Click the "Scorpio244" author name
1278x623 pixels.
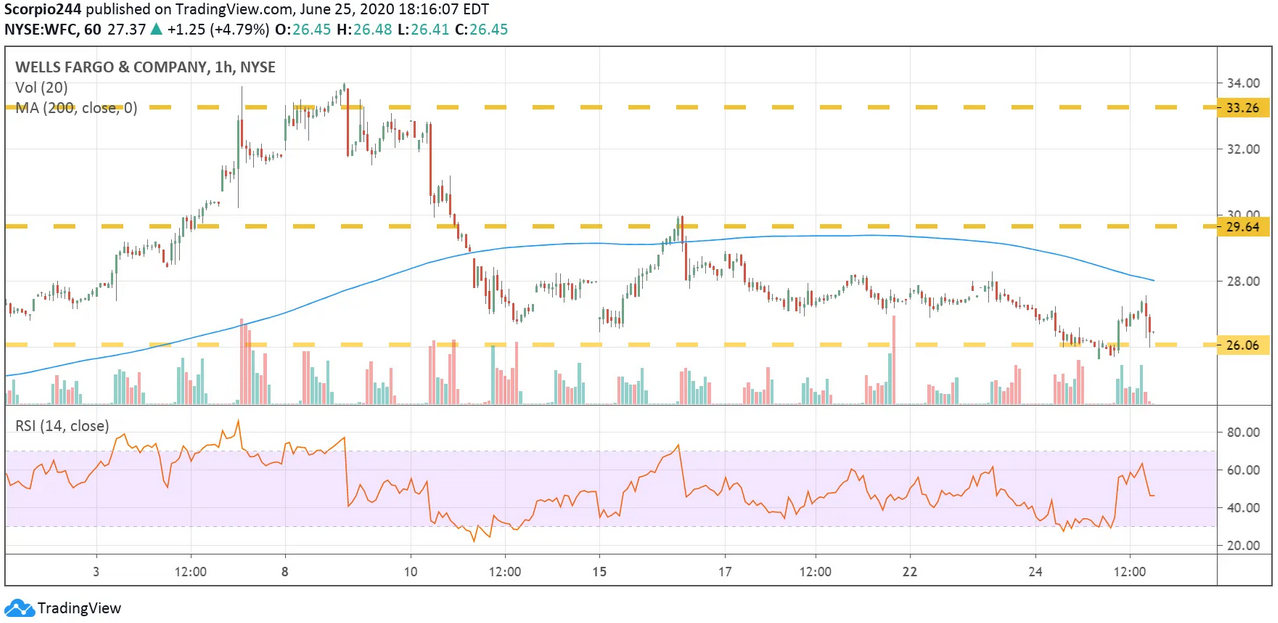click(45, 9)
